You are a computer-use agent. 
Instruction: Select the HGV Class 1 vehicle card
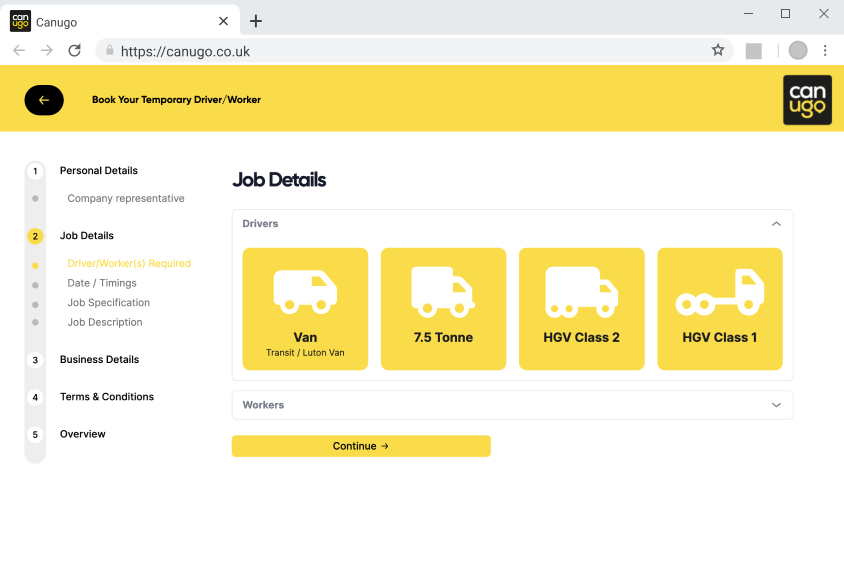click(719, 308)
